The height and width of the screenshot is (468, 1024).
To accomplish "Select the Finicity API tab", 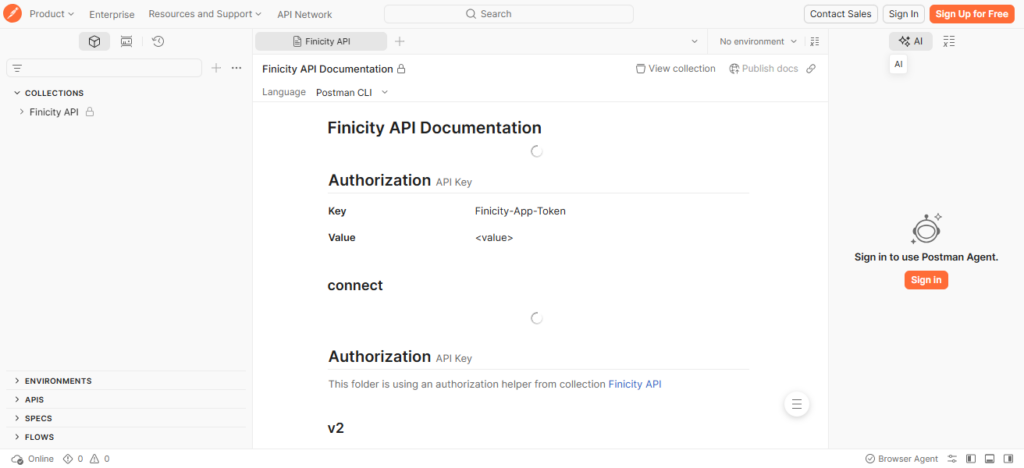I will [x=321, y=41].
